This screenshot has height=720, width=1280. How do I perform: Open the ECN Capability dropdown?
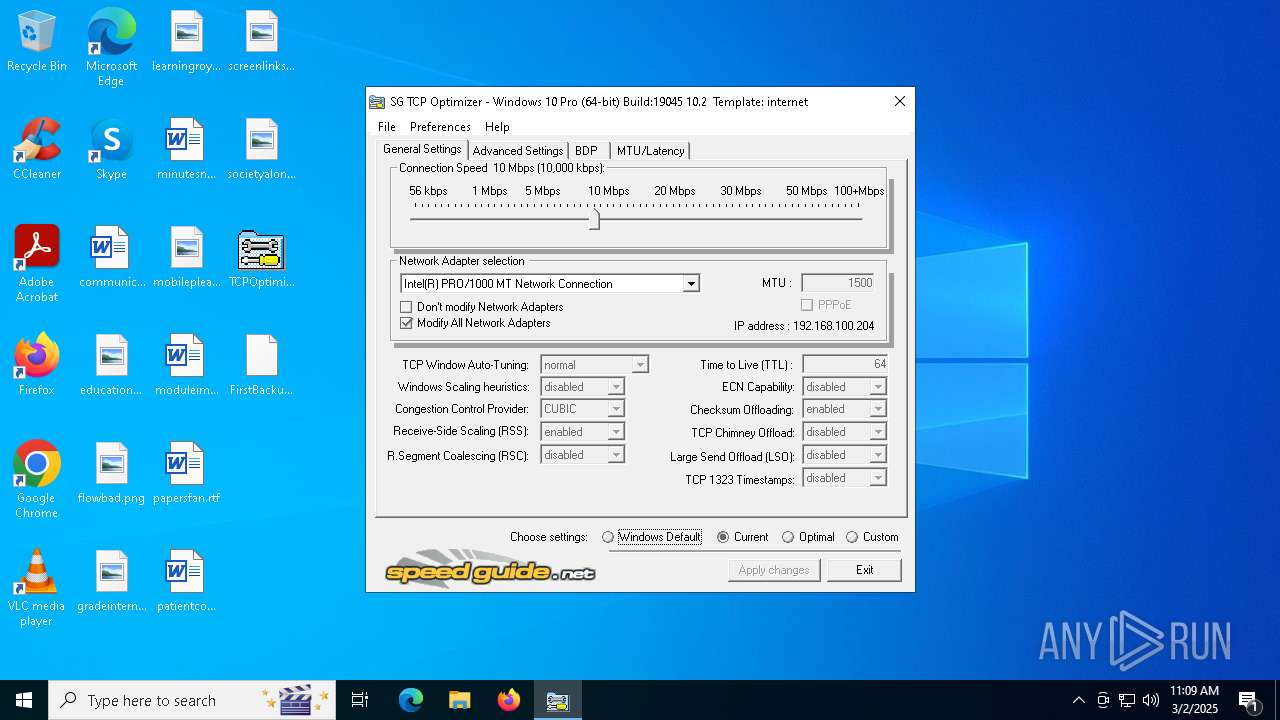[x=878, y=387]
